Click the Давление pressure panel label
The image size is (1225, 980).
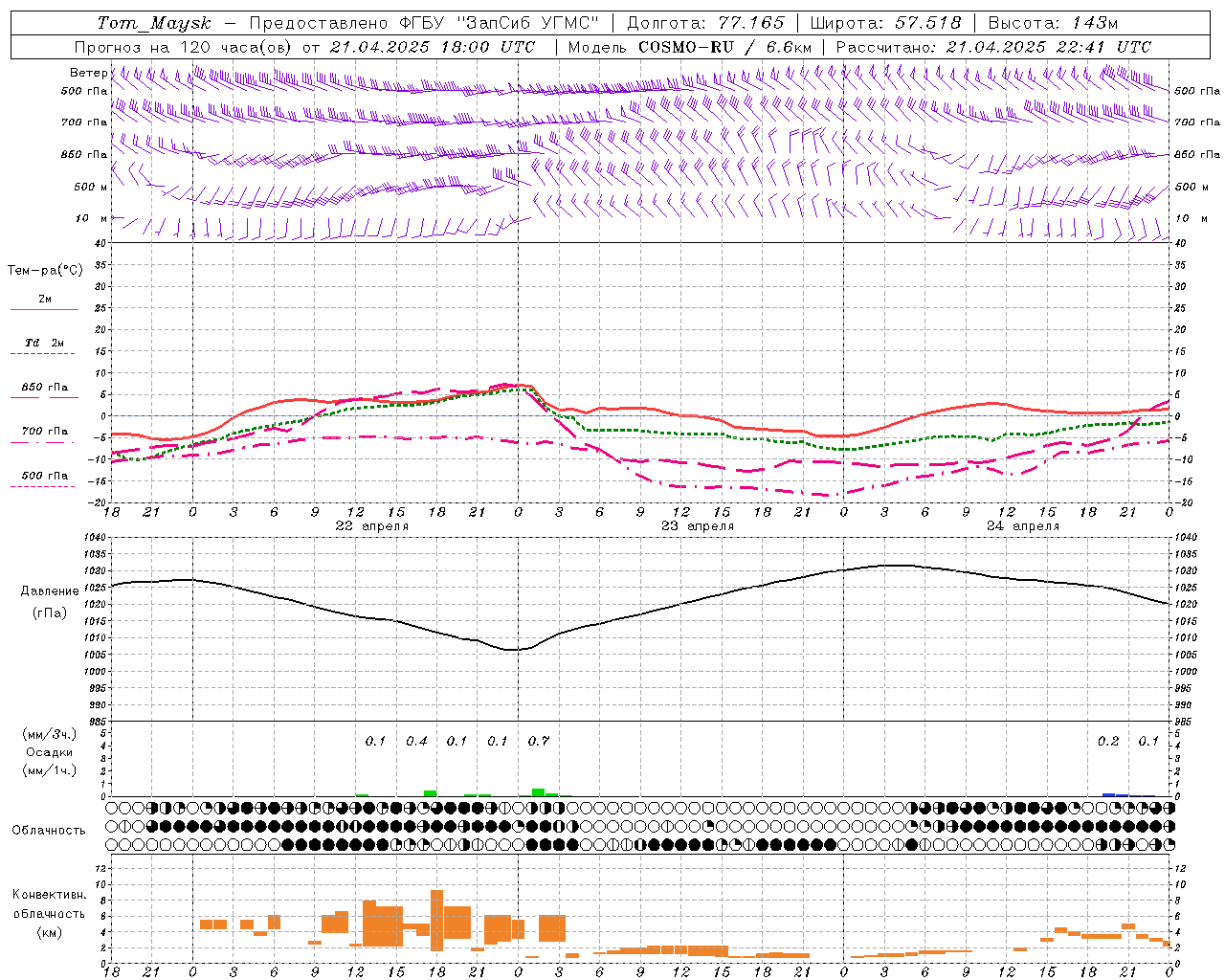(x=49, y=591)
